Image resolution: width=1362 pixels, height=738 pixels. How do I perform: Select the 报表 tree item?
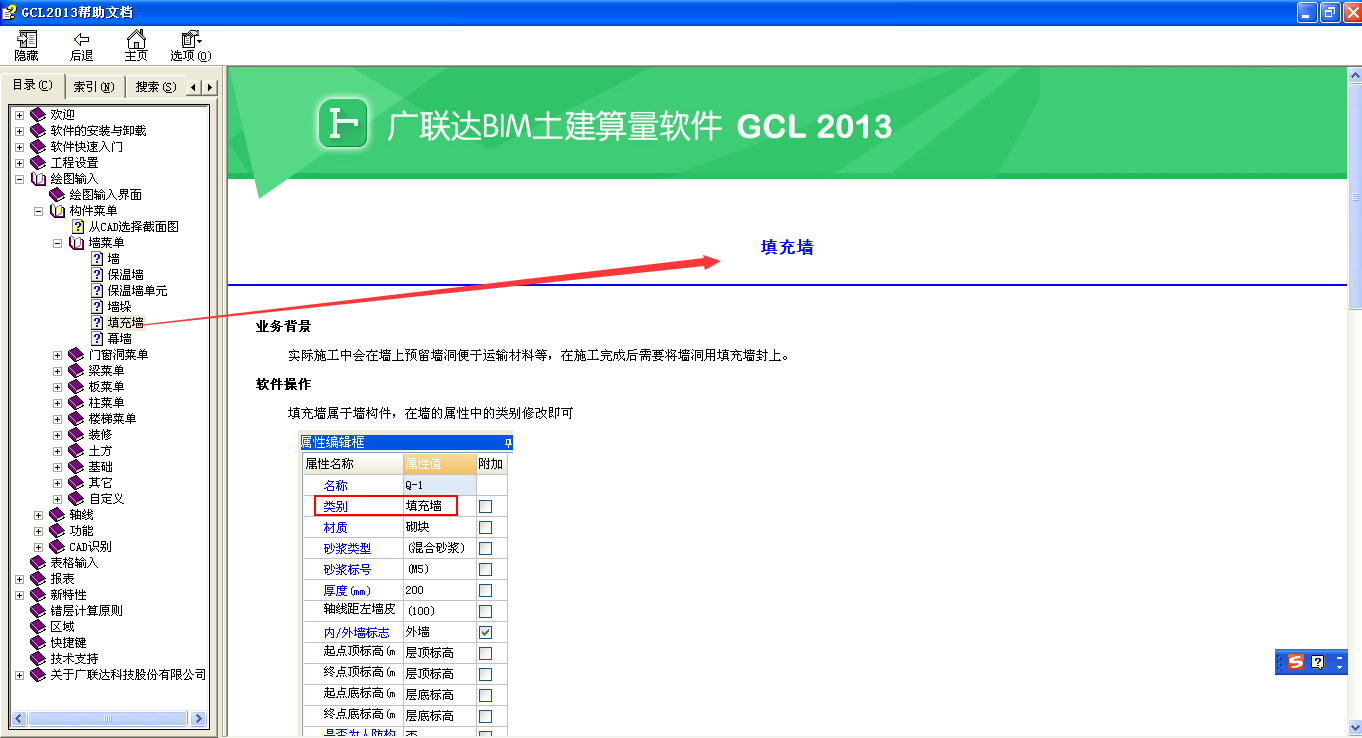(x=63, y=579)
